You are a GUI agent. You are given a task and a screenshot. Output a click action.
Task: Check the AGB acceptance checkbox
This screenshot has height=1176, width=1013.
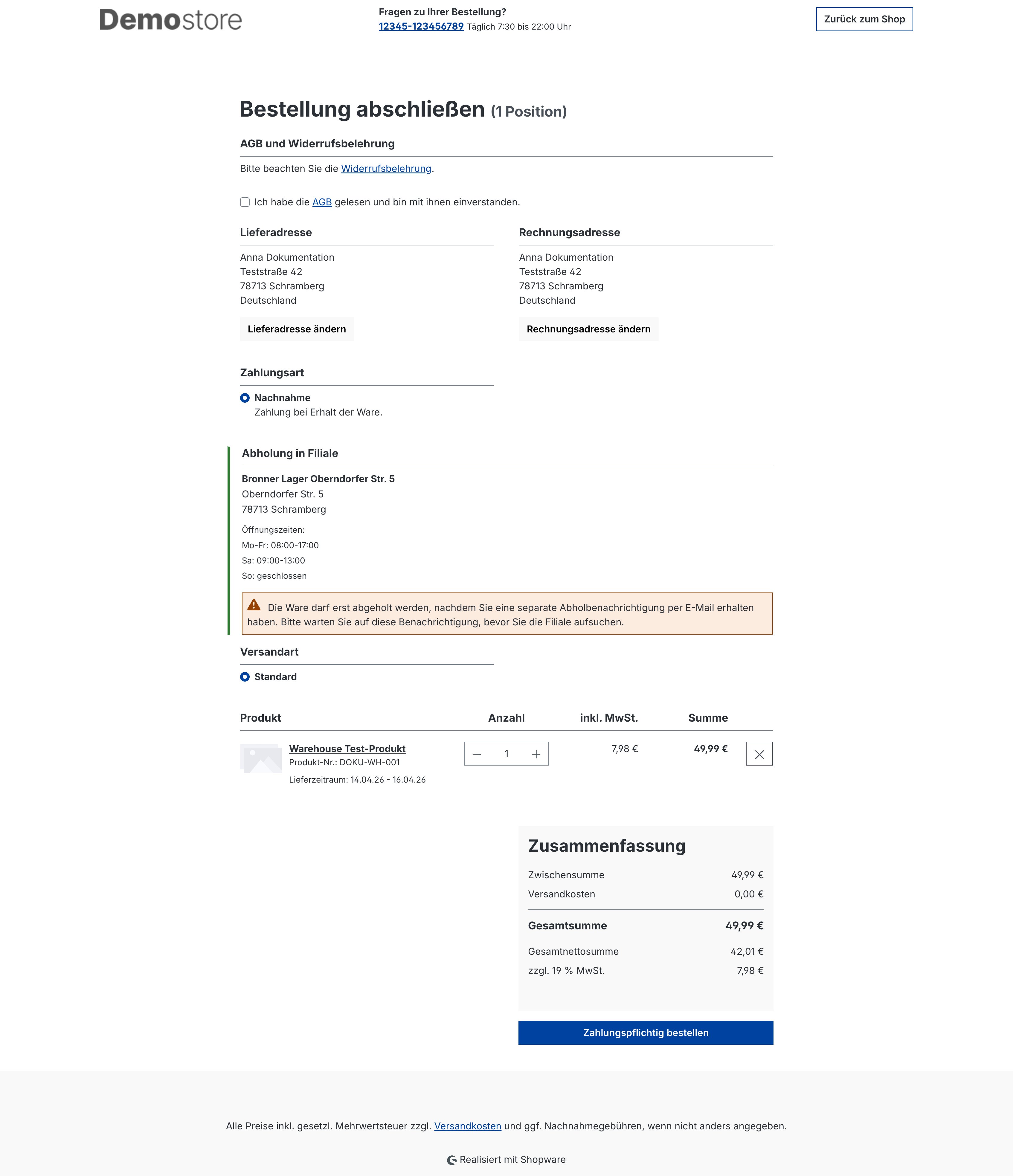pyautogui.click(x=245, y=202)
